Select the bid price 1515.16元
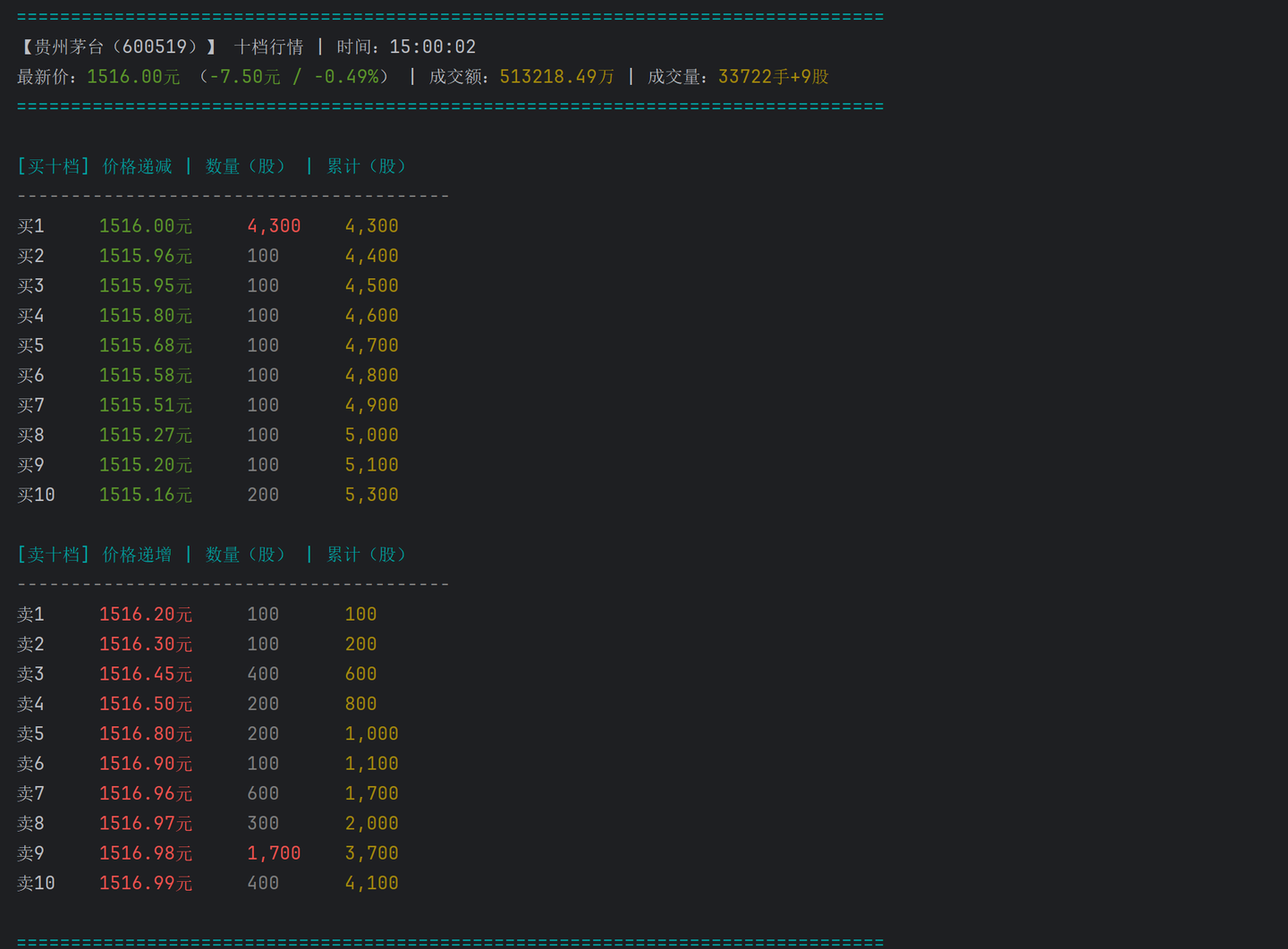 146,495
